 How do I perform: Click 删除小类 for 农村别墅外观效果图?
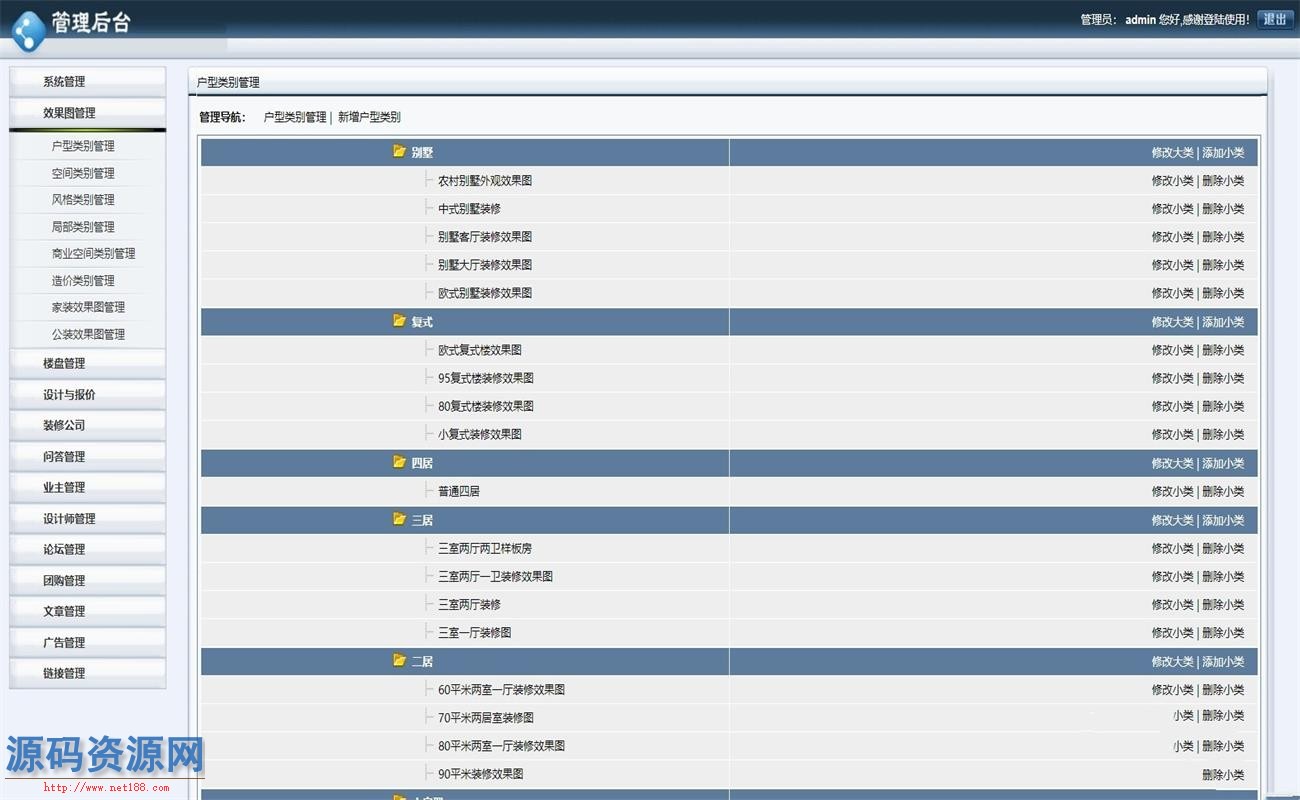click(x=1223, y=181)
